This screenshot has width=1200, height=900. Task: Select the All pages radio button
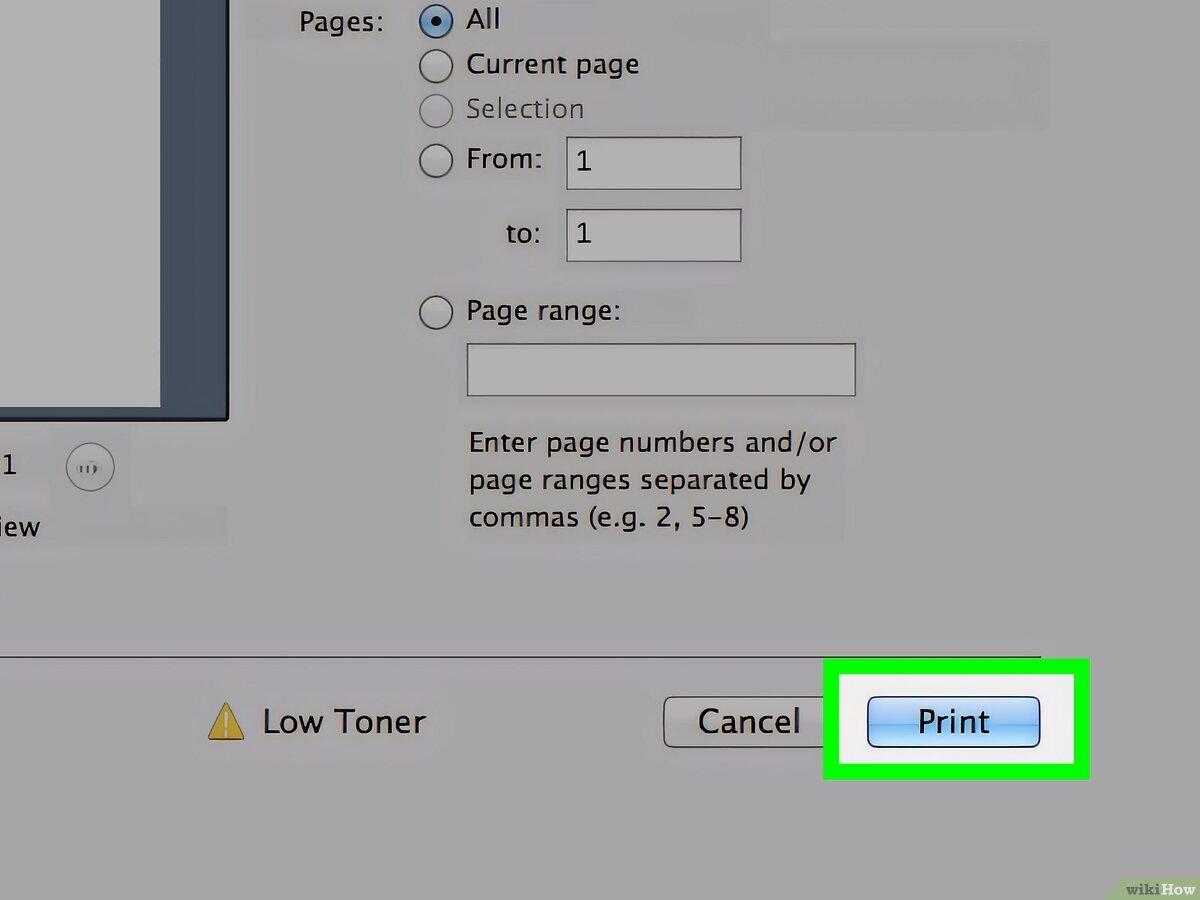coord(436,20)
